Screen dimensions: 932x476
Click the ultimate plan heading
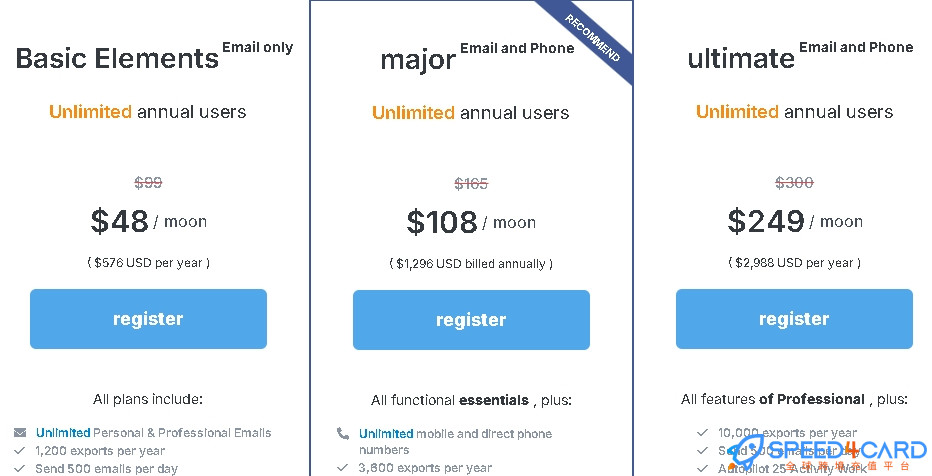coord(741,58)
